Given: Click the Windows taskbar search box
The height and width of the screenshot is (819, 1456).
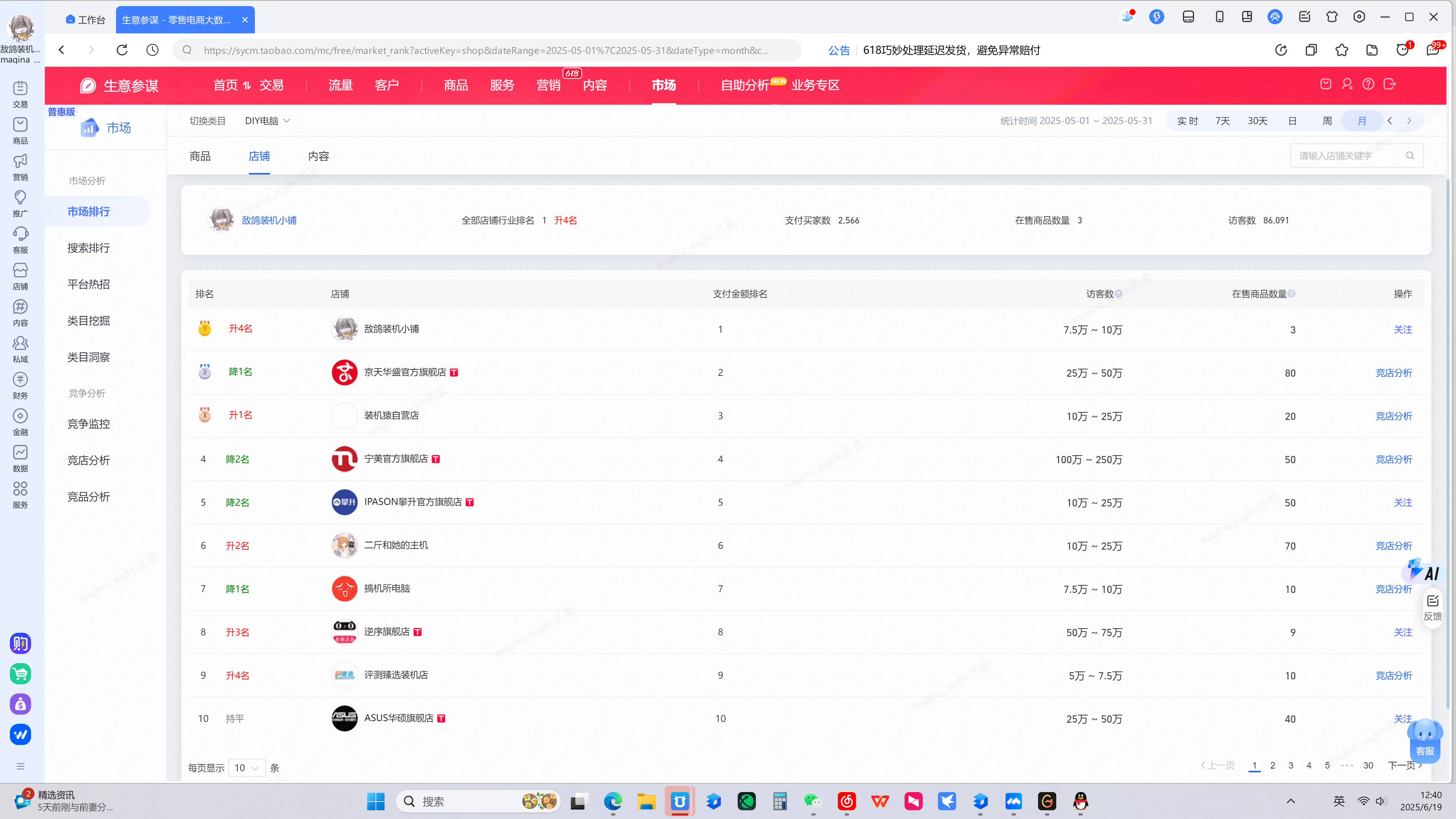Looking at the screenshot, I should [x=478, y=801].
